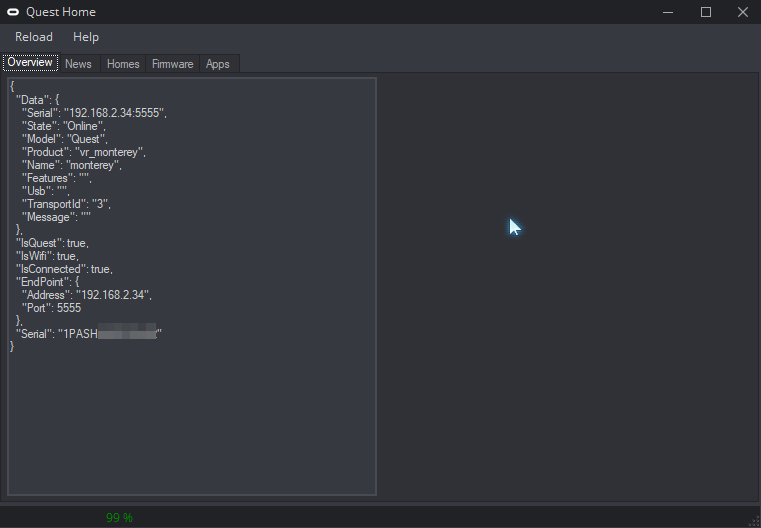Click the 99 % status value

[119, 518]
